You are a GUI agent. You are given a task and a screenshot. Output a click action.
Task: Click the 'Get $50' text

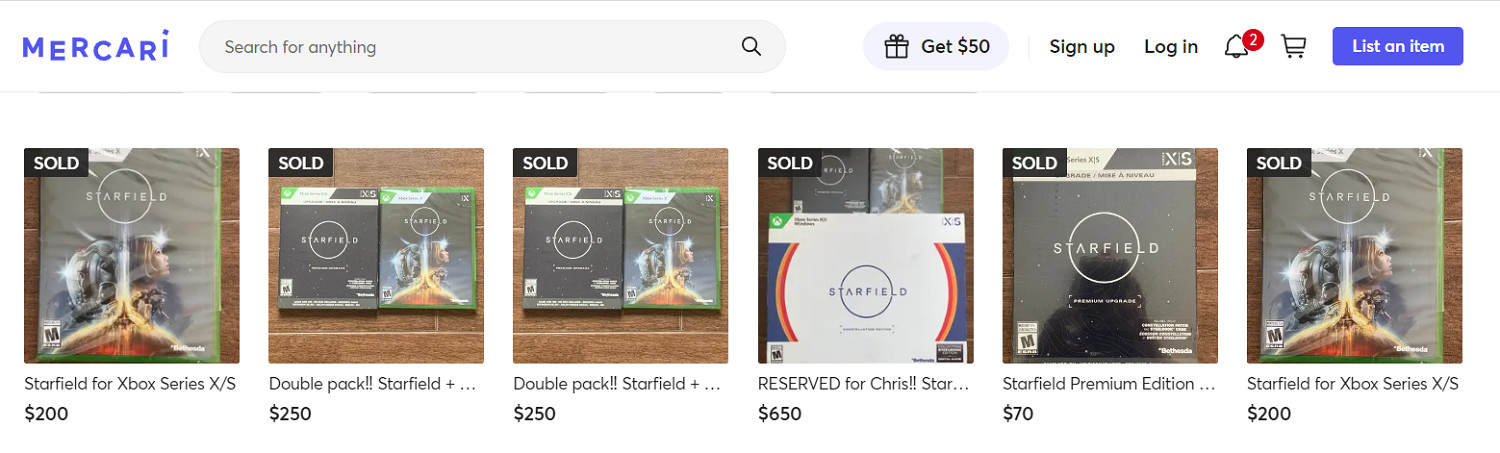(955, 47)
